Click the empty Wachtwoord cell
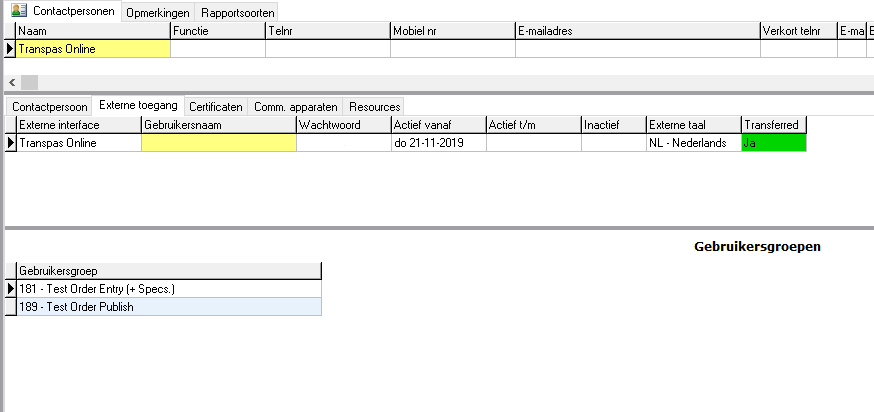 [343, 143]
